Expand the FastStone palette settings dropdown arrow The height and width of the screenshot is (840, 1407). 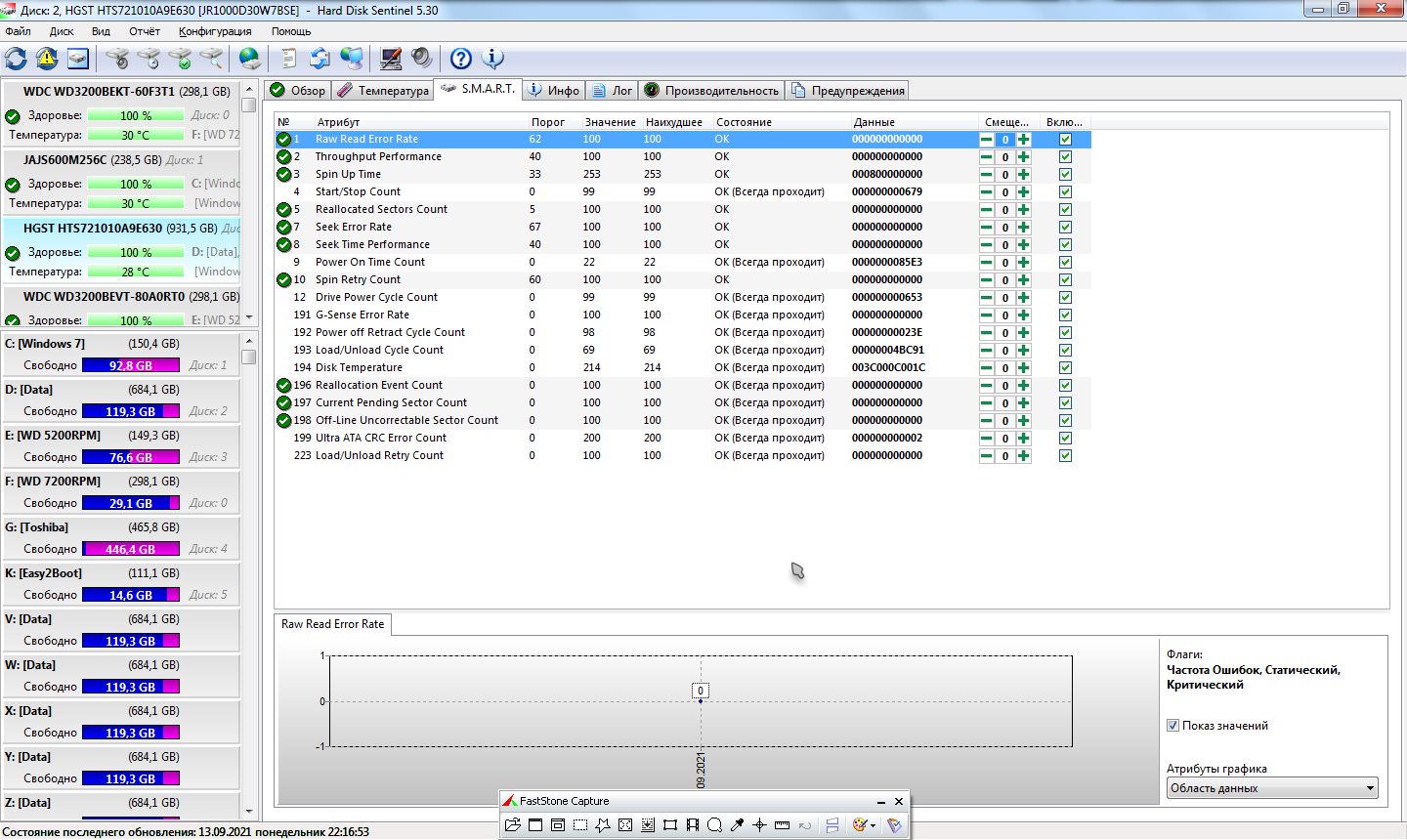coord(873,825)
